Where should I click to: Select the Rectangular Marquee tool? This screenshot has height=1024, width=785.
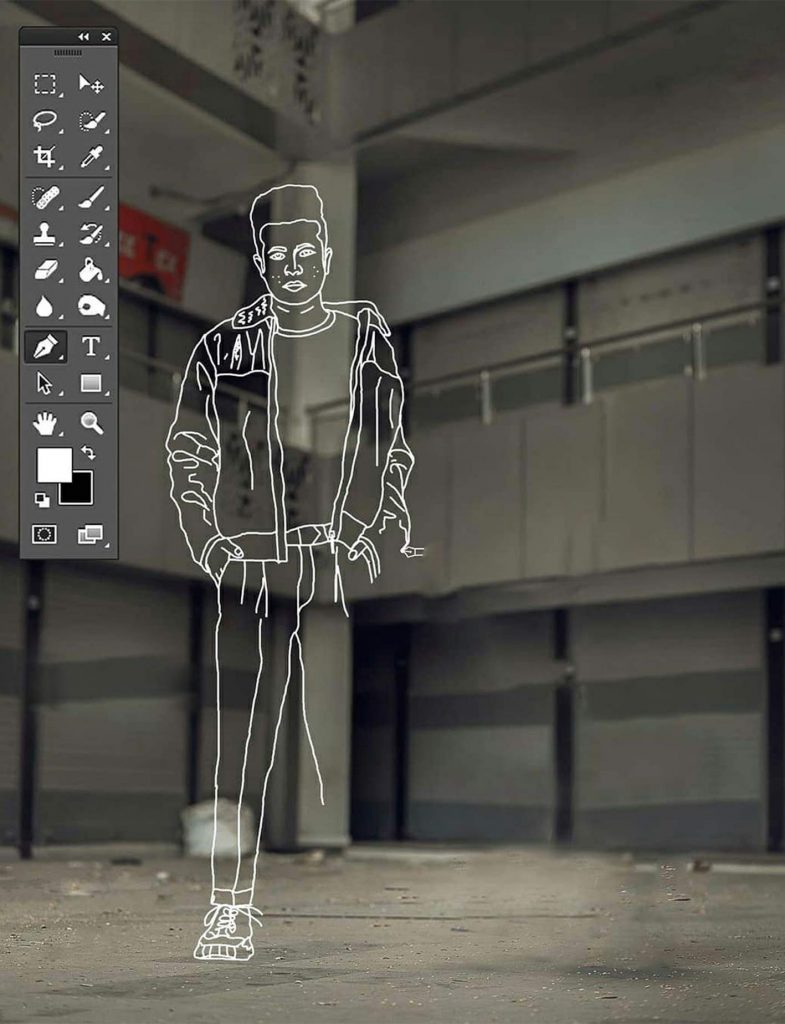tap(45, 84)
